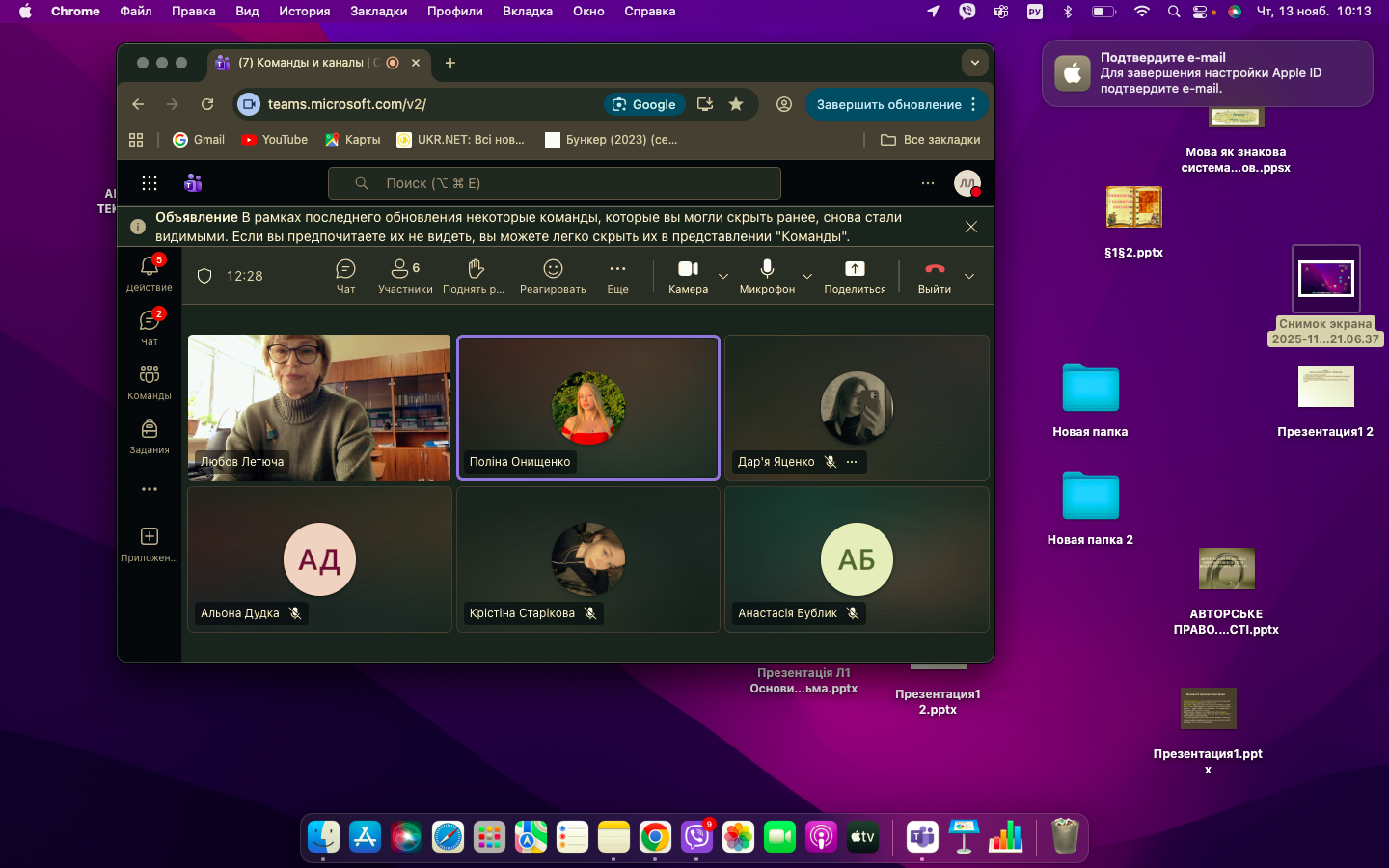Raise hand in the meeting

[x=474, y=275]
